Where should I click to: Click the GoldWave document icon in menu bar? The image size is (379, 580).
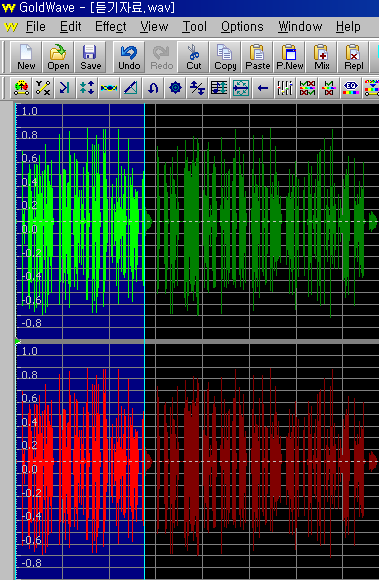tap(11, 27)
